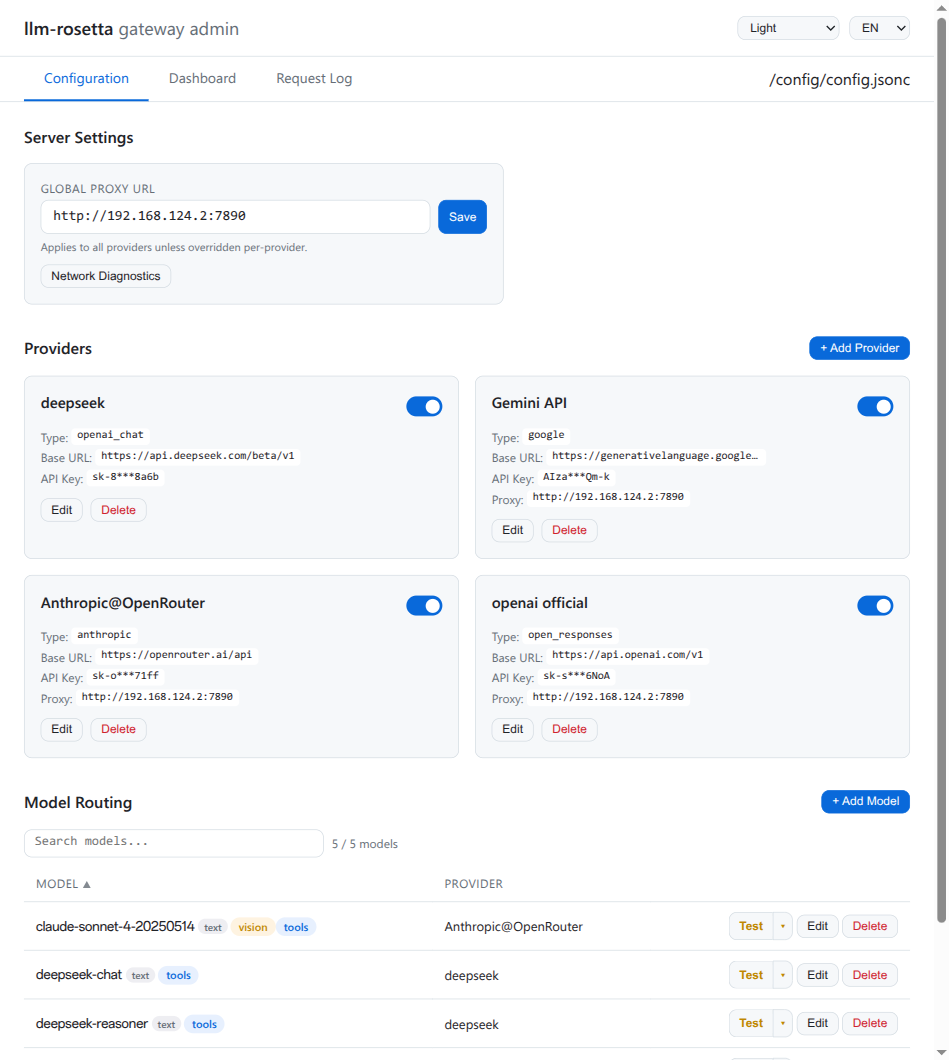Expand Test options arrow for claude-sonnet-4-20250514
This screenshot has height=1060, width=949.
[x=783, y=926]
